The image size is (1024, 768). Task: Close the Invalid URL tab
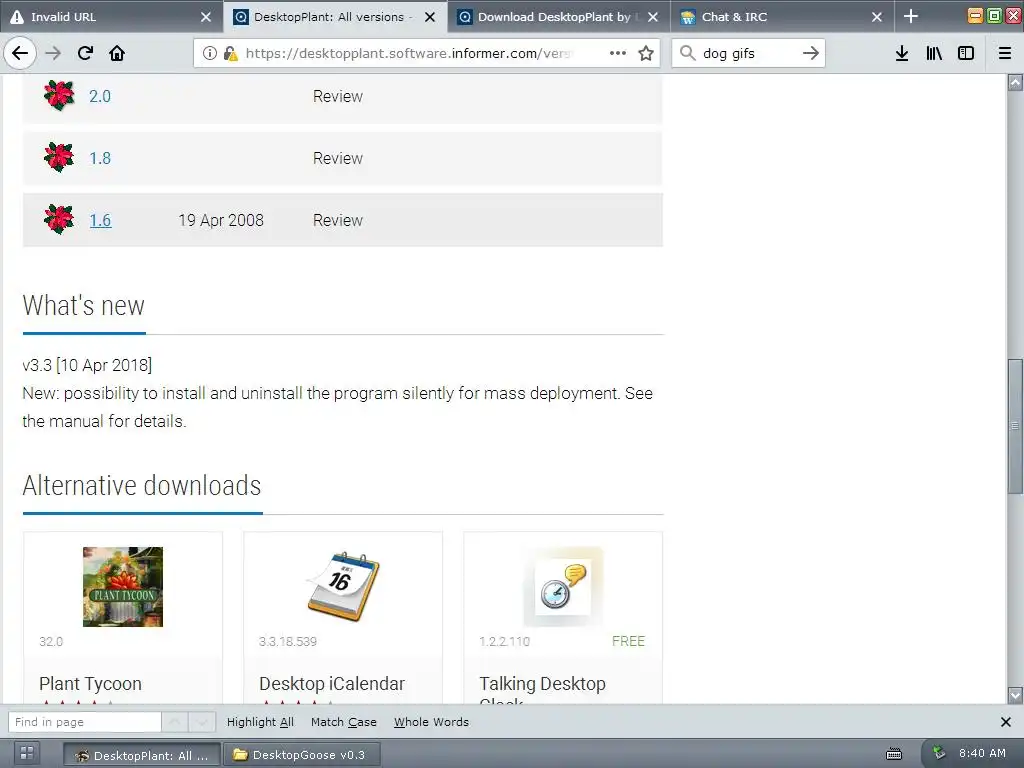(206, 17)
